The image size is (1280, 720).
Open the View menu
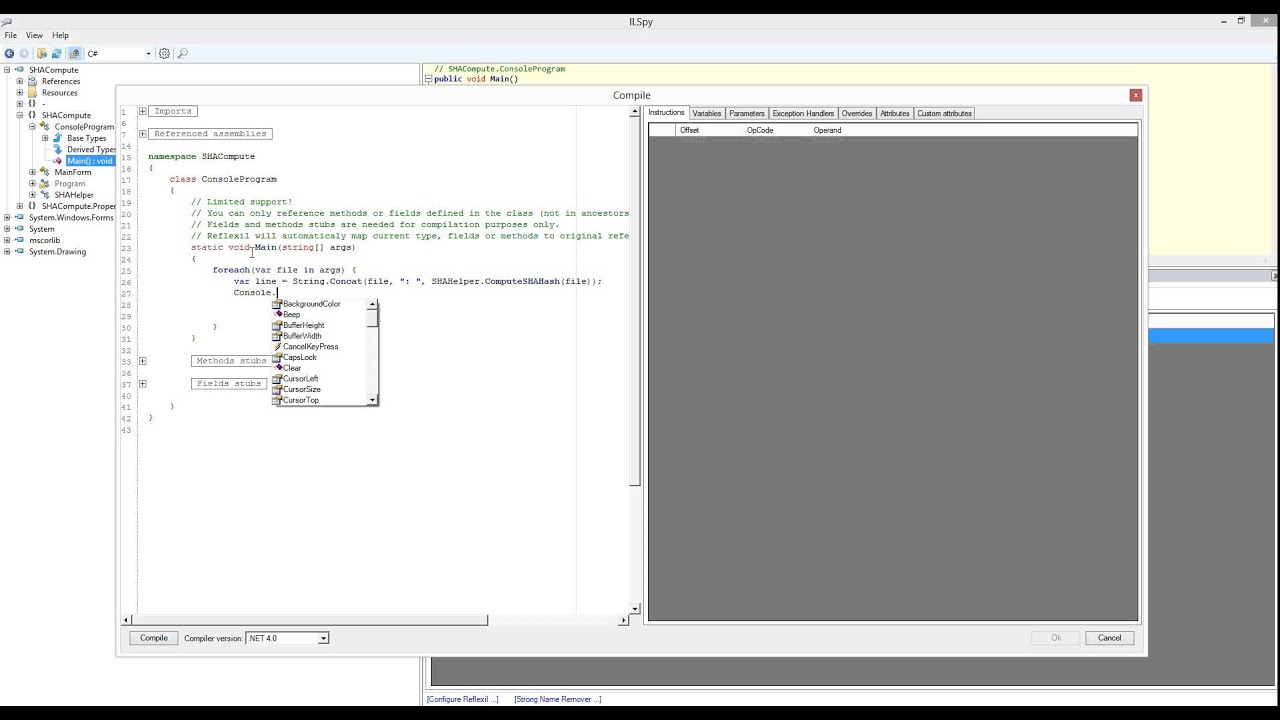[x=34, y=35]
